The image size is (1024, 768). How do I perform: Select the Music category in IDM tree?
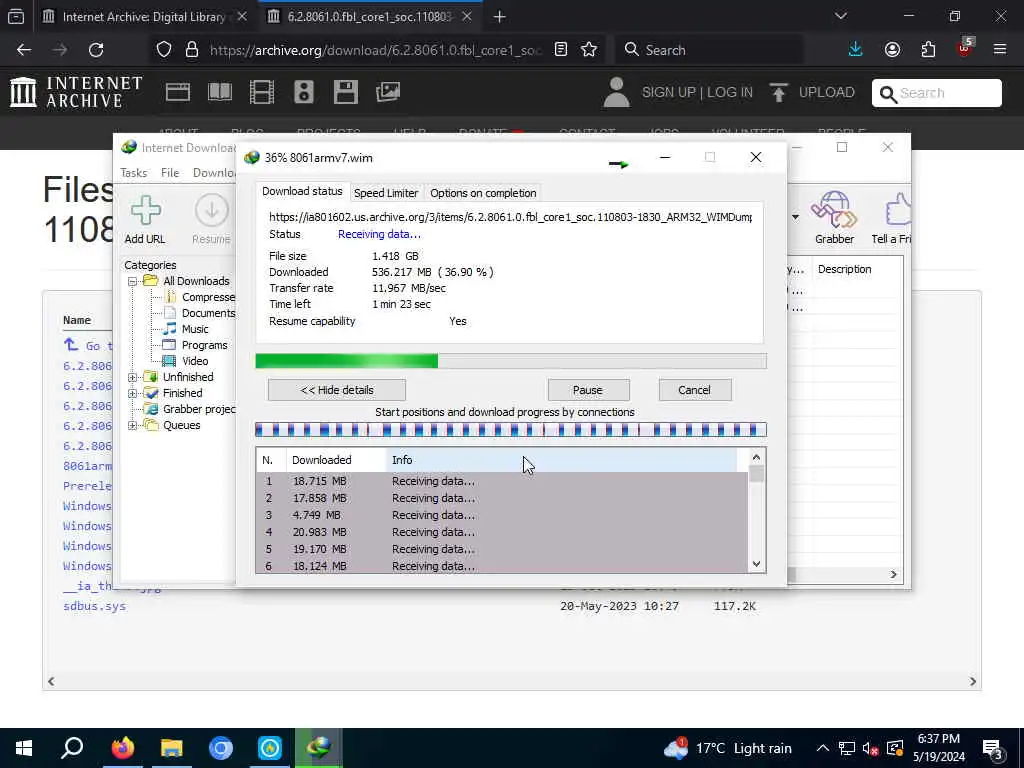[195, 329]
